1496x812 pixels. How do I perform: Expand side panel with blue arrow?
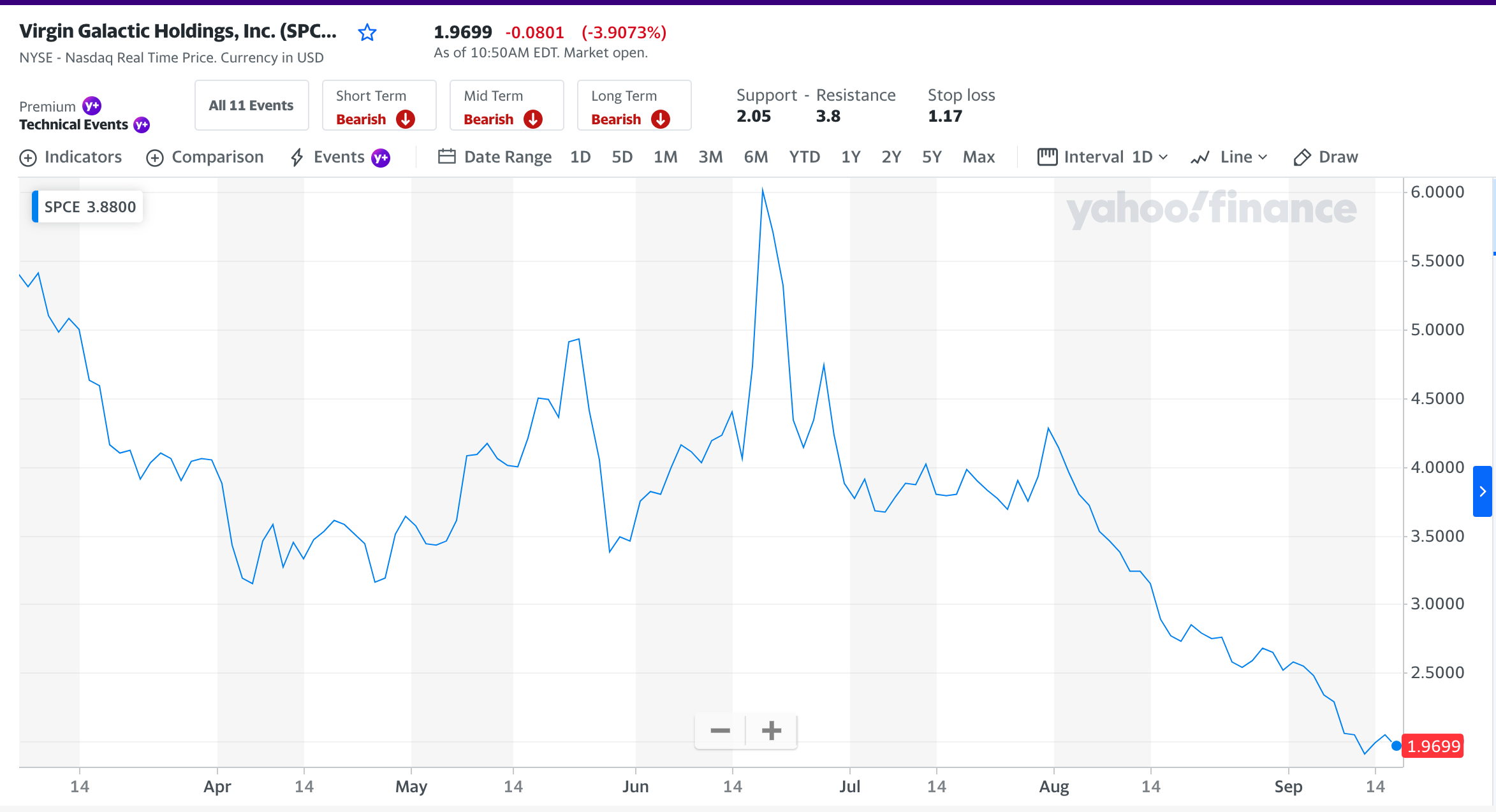point(1482,491)
